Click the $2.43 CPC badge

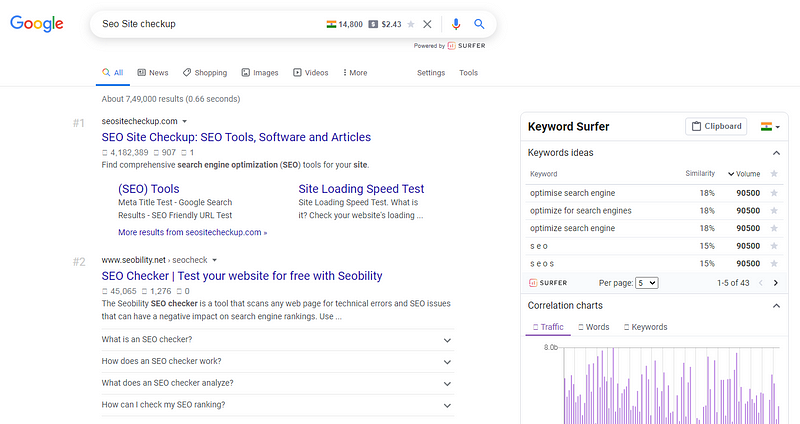click(x=385, y=24)
